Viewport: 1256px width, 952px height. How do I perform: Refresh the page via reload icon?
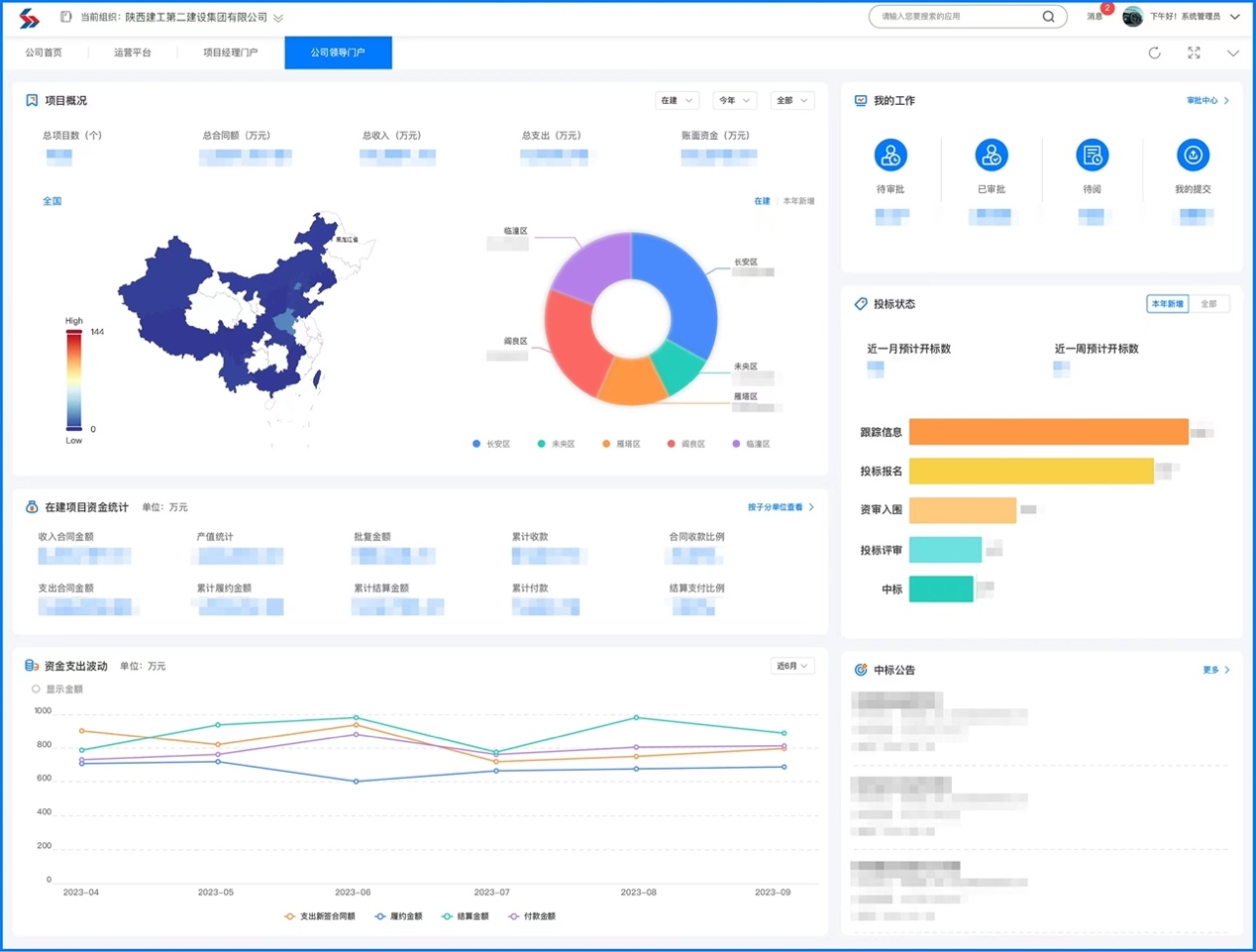1154,53
